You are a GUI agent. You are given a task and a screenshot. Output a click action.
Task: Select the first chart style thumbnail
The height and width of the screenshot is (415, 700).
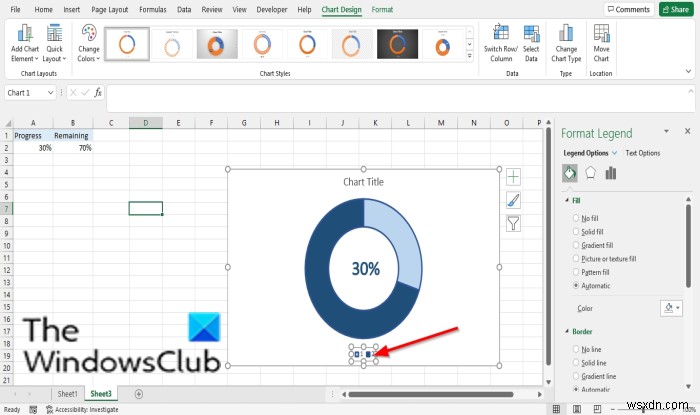pyautogui.click(x=127, y=44)
